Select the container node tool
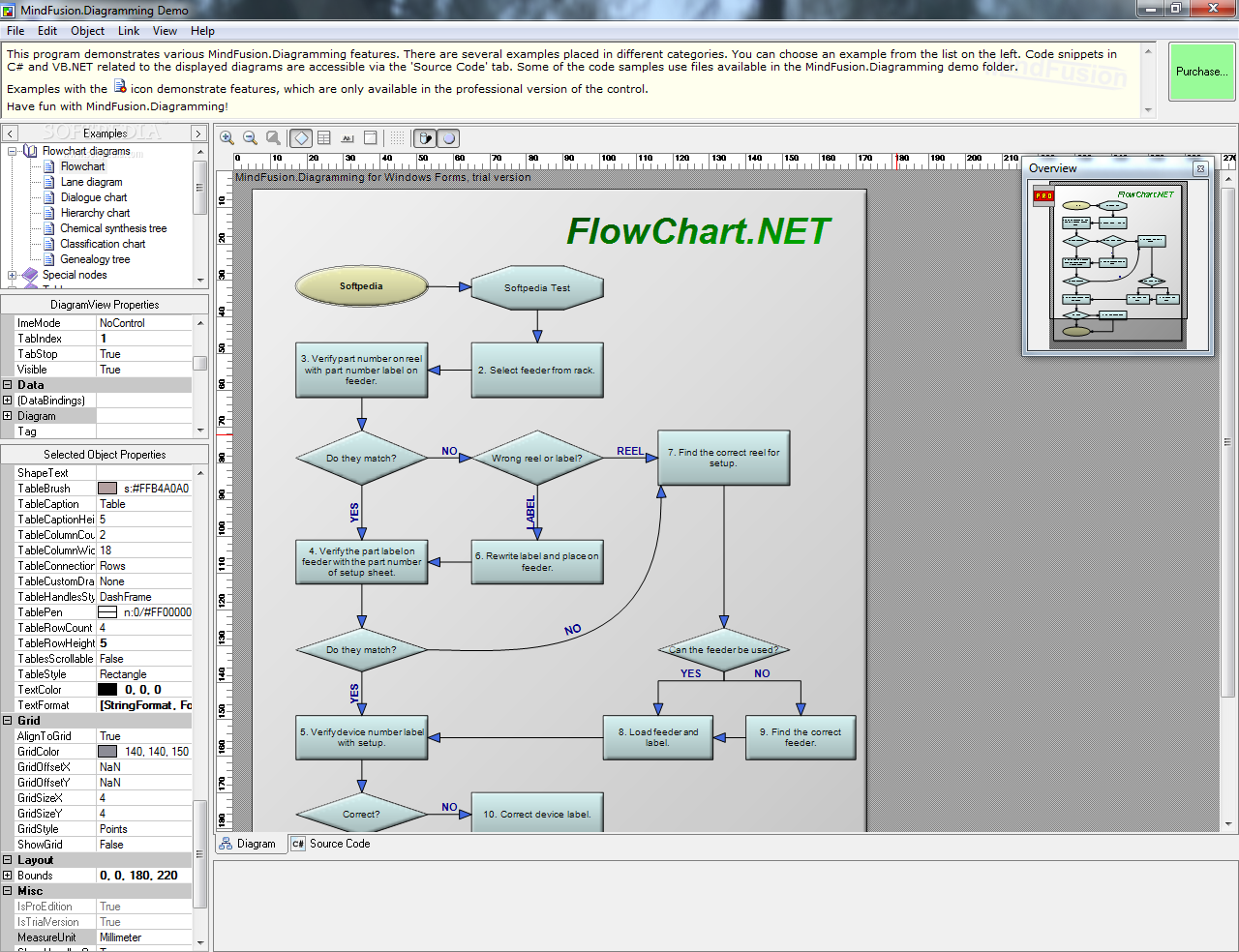The width and height of the screenshot is (1239, 952). coord(371,137)
